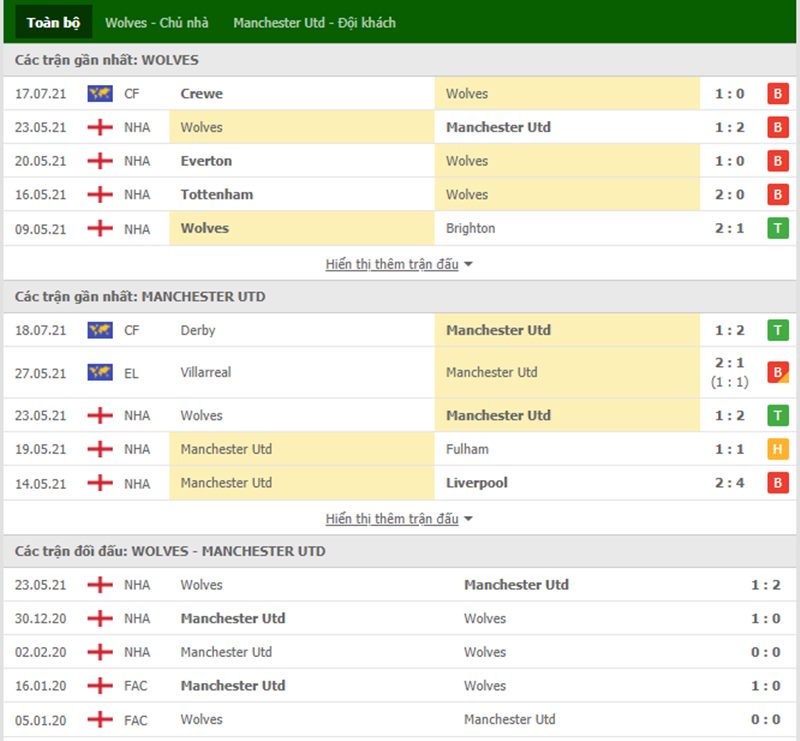Click score 0 : 0 on 05.01.20 row
800x741 pixels.
point(765,720)
